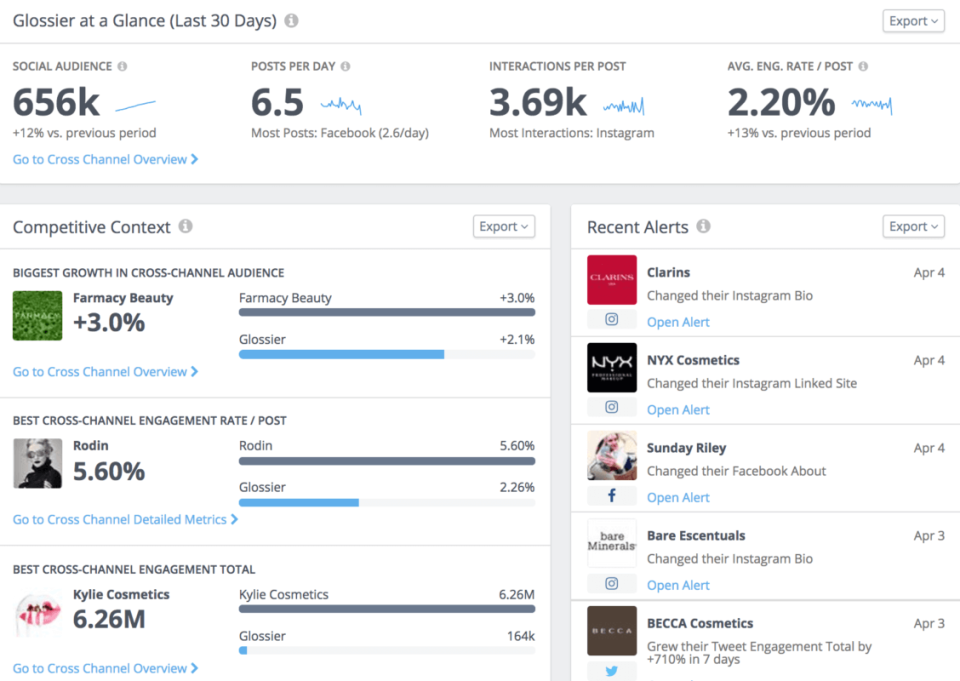Screen dimensions: 960x681
Task: Click info icon next to Posts Per Day
Action: (345, 66)
